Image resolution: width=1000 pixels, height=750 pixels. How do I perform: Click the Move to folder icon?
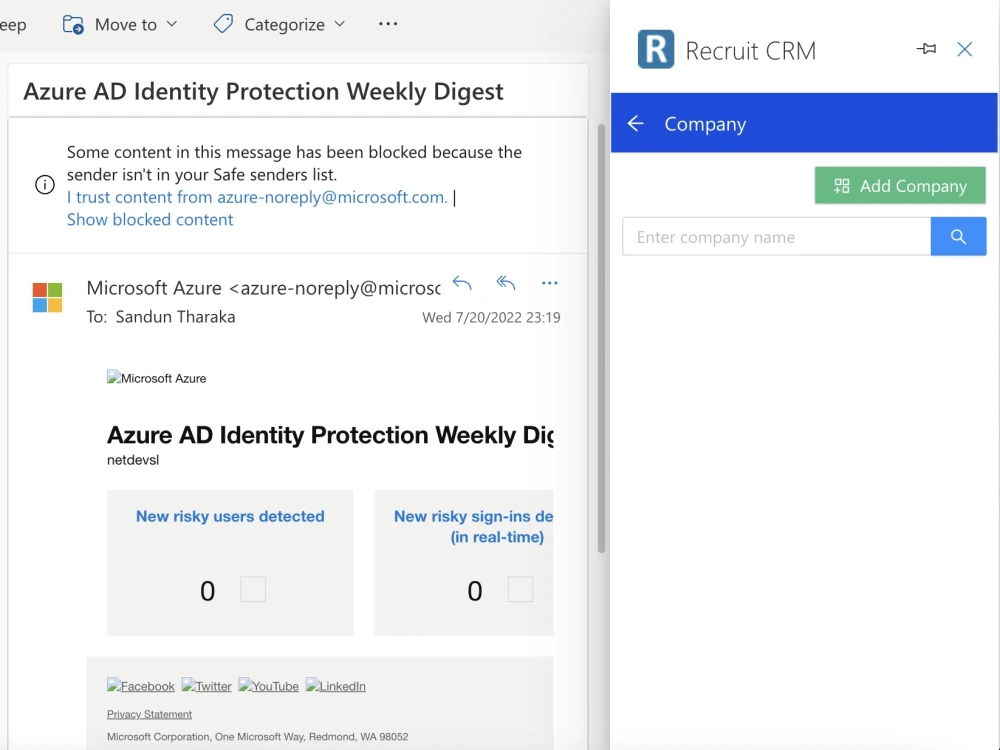[x=73, y=24]
